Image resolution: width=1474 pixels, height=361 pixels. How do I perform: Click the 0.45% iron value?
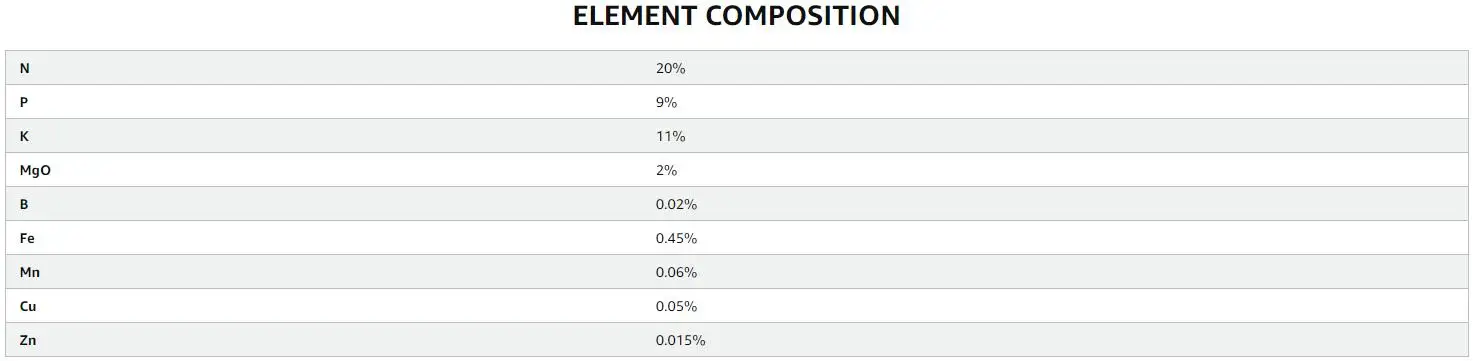(676, 238)
